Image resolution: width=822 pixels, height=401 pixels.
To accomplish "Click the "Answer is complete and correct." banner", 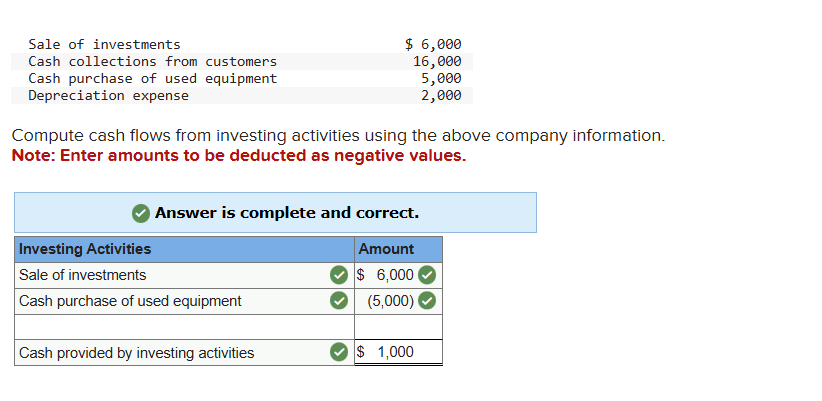I will click(x=287, y=213).
